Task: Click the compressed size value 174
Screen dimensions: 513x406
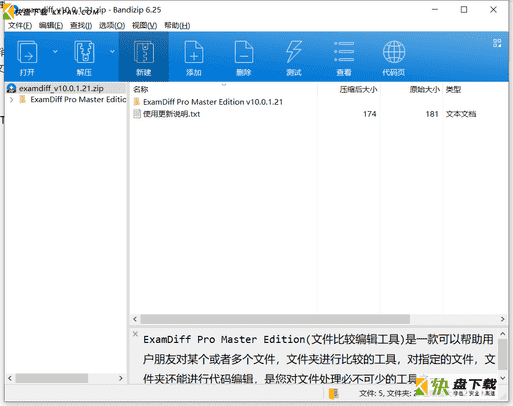Action: (370, 114)
